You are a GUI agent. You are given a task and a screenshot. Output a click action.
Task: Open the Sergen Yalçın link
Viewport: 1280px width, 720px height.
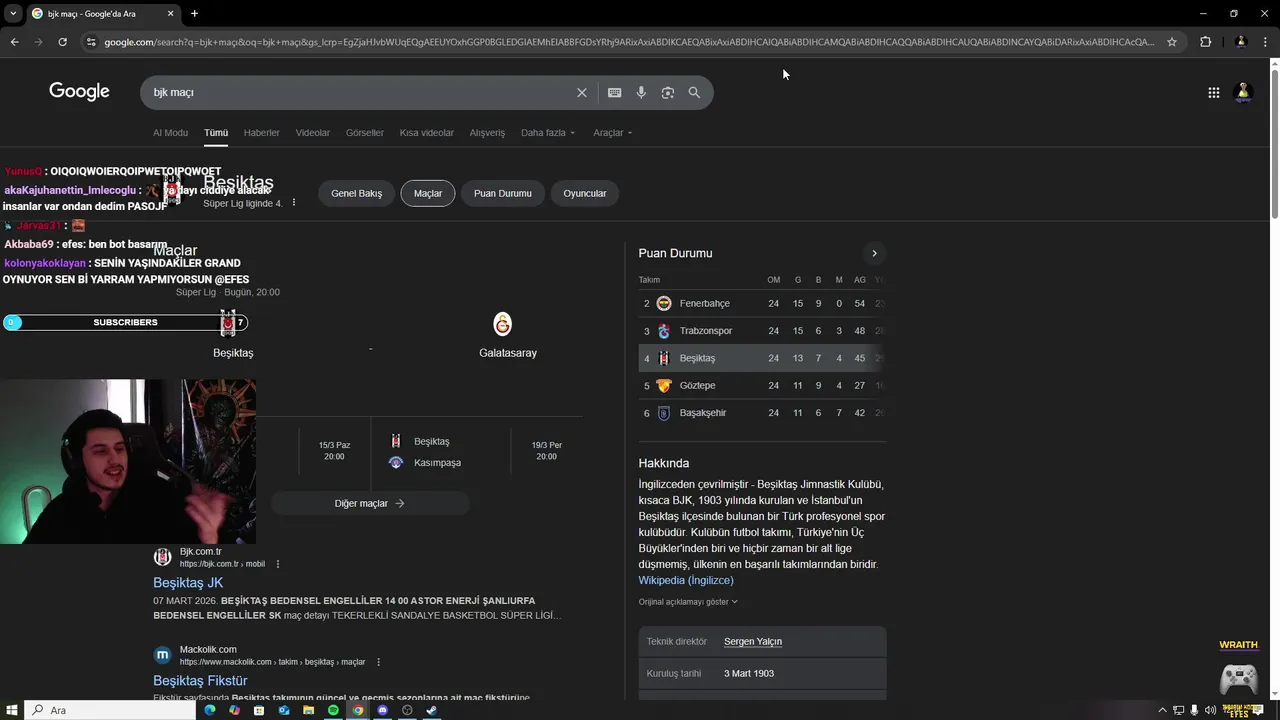pos(753,641)
